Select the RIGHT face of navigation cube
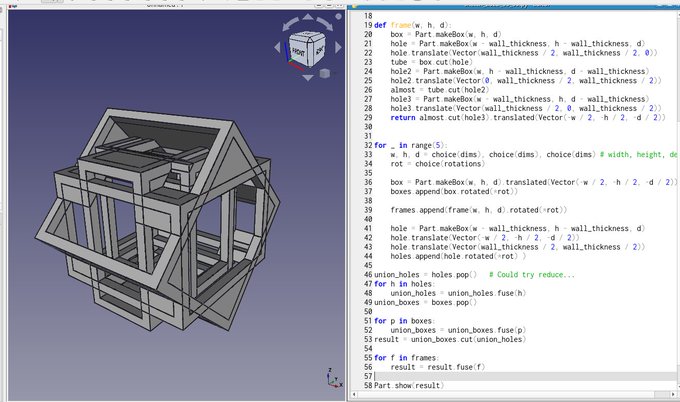Image resolution: width=680 pixels, height=402 pixels. tap(318, 50)
